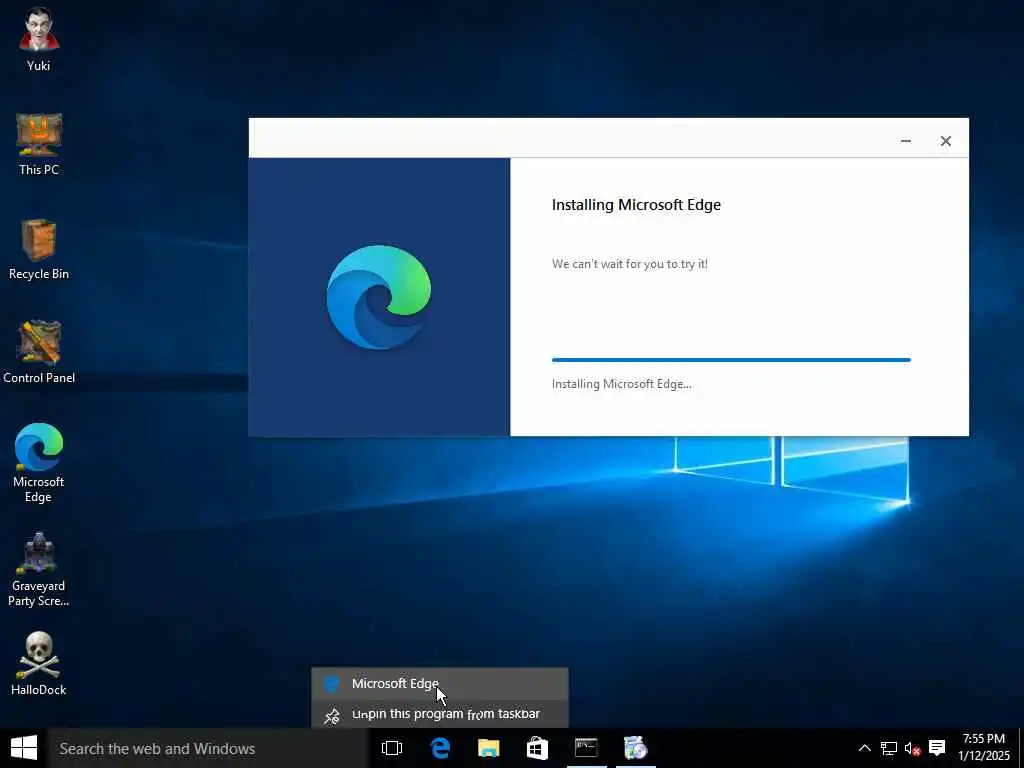This screenshot has height=768, width=1024.
Task: Switch to the command prompt taskbar window
Action: coord(586,748)
